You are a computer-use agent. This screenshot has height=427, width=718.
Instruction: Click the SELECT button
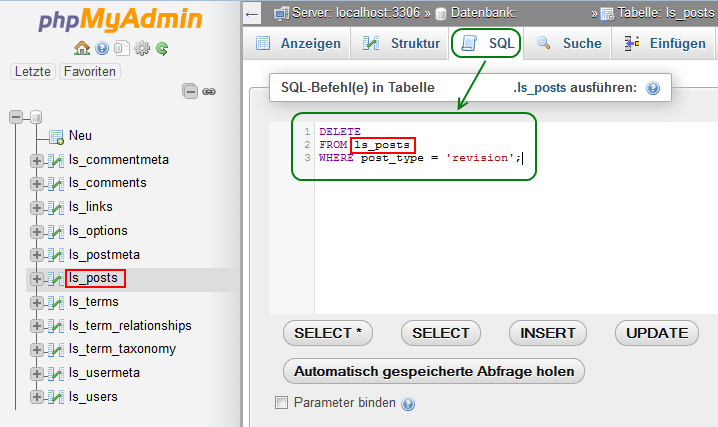coord(441,333)
